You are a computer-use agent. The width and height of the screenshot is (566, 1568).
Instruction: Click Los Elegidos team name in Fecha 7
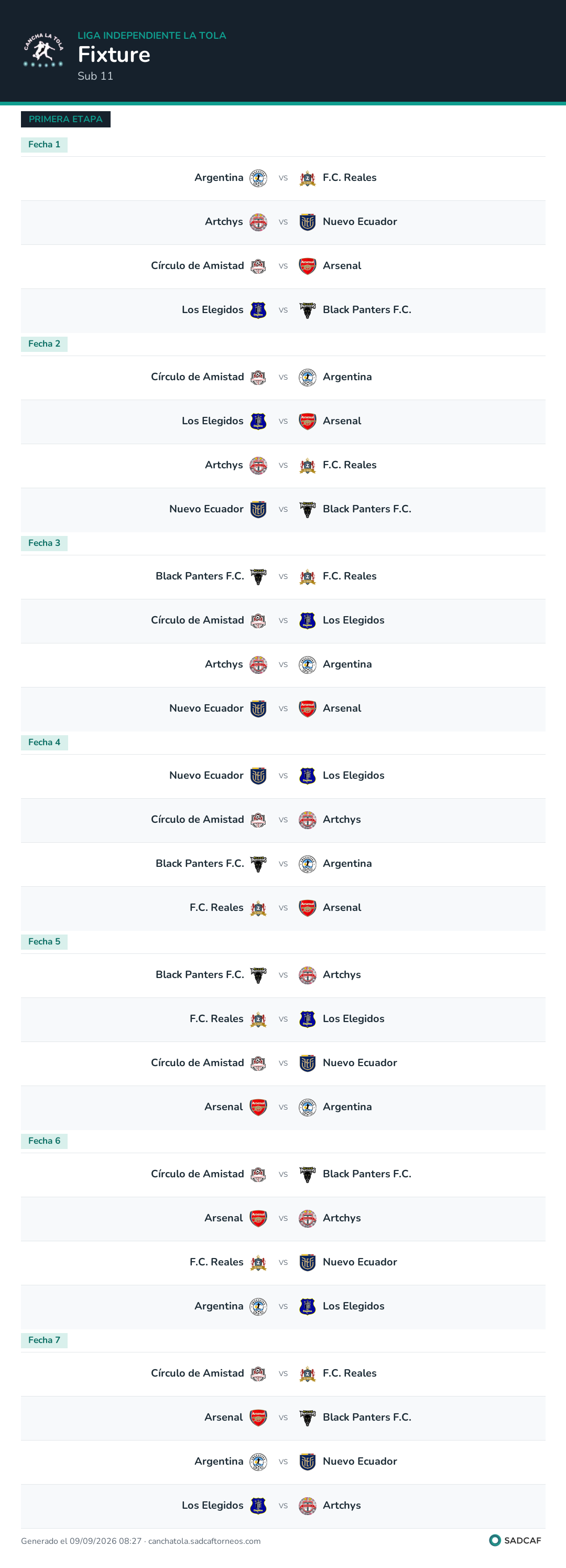(212, 1505)
